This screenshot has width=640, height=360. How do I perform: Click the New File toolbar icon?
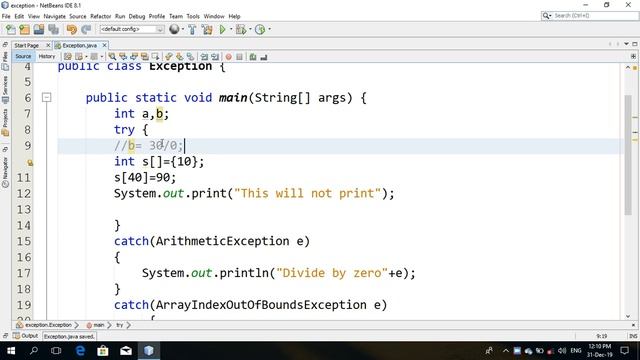pyautogui.click(x=11, y=29)
